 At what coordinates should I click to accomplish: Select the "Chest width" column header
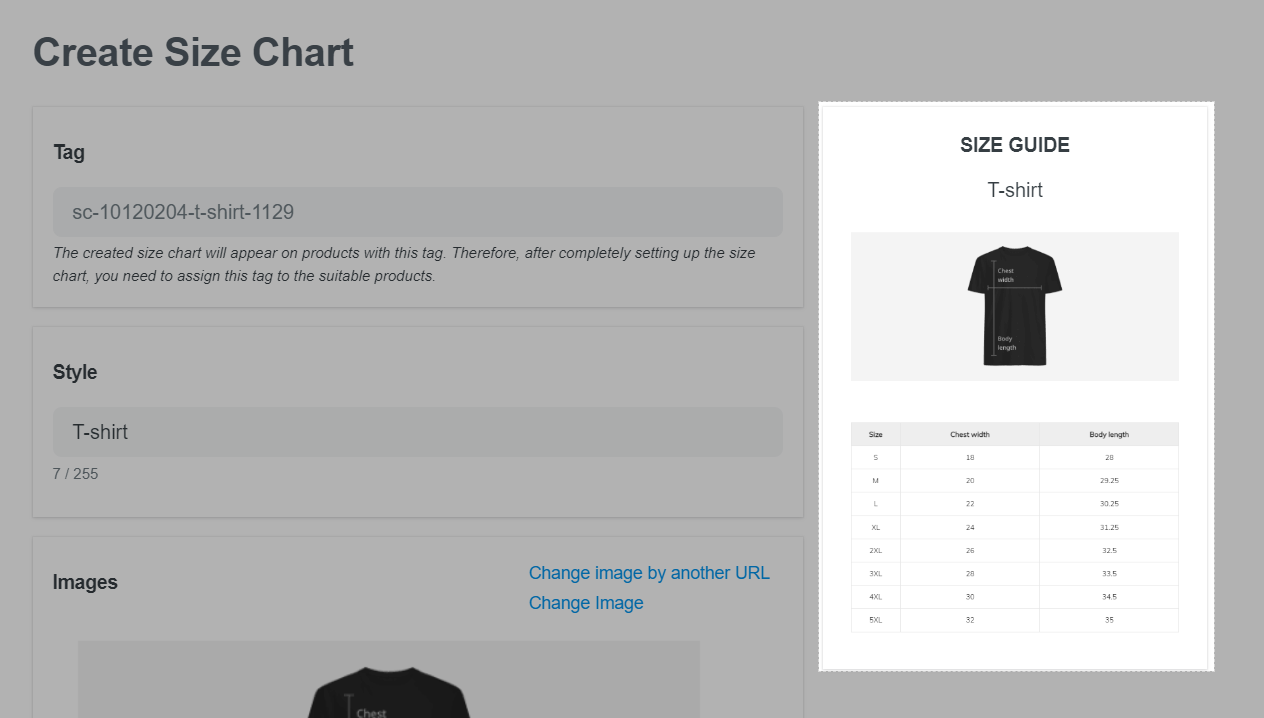[969, 434]
